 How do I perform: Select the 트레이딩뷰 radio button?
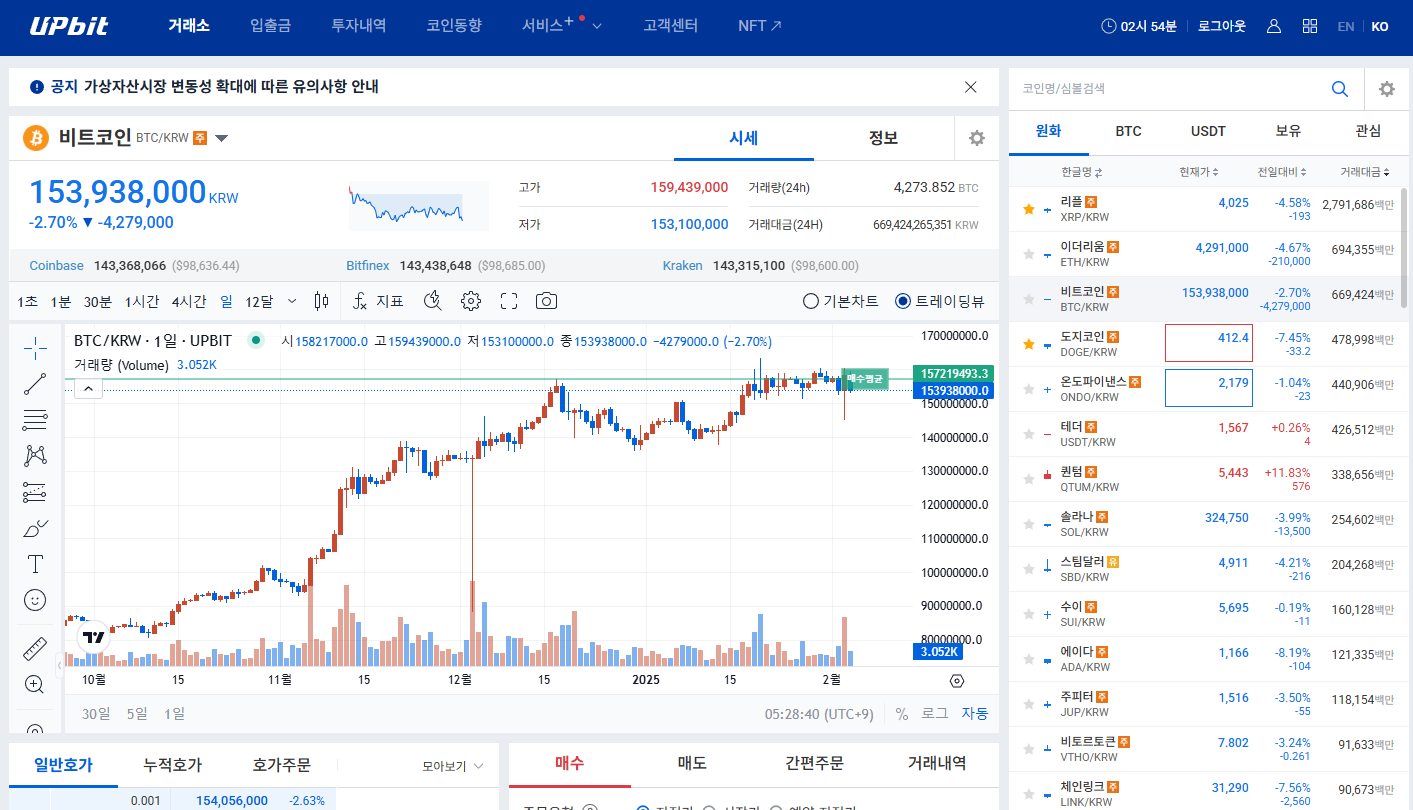tap(903, 301)
